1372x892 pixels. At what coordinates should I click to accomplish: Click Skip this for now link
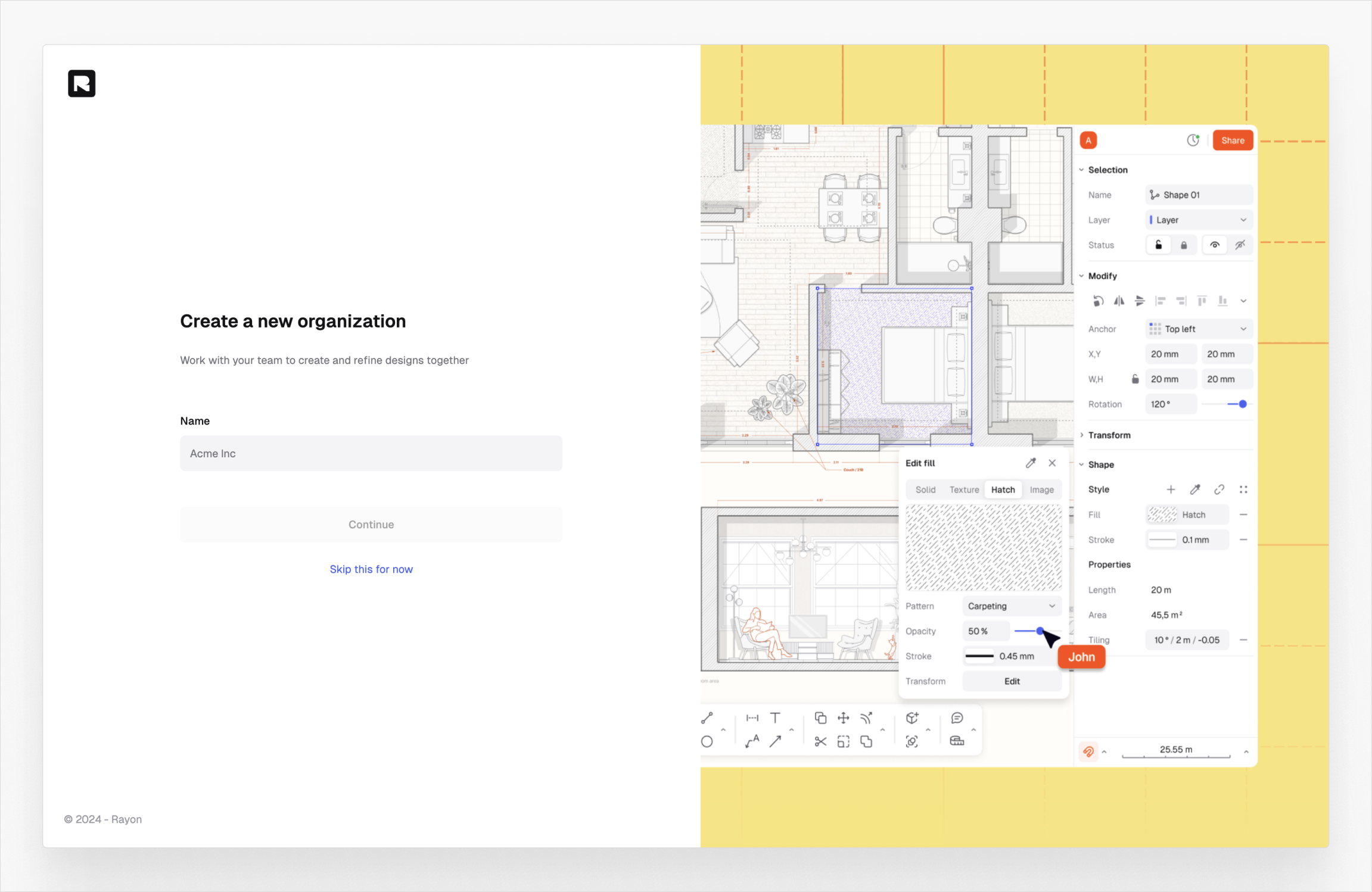371,569
